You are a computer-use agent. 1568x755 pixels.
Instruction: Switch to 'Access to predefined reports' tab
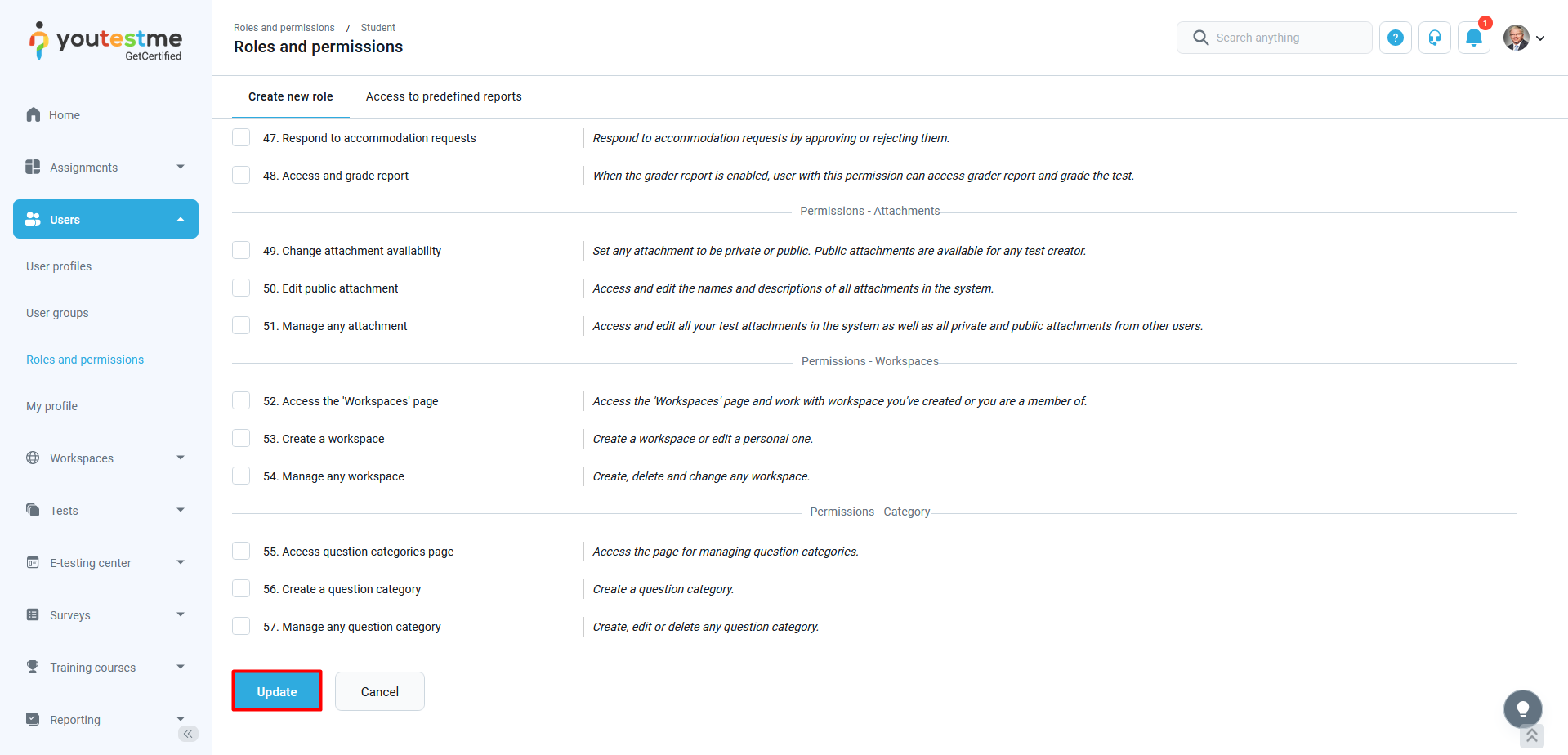coord(444,96)
